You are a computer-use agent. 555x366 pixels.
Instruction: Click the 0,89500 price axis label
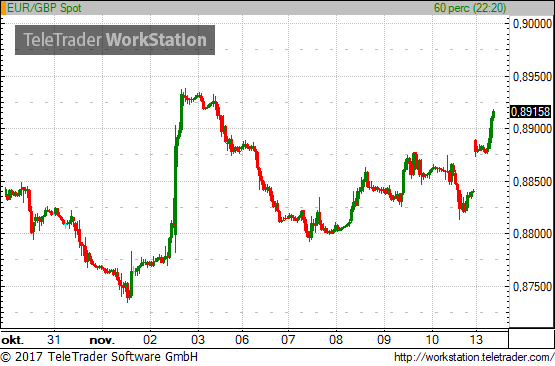pyautogui.click(x=532, y=77)
